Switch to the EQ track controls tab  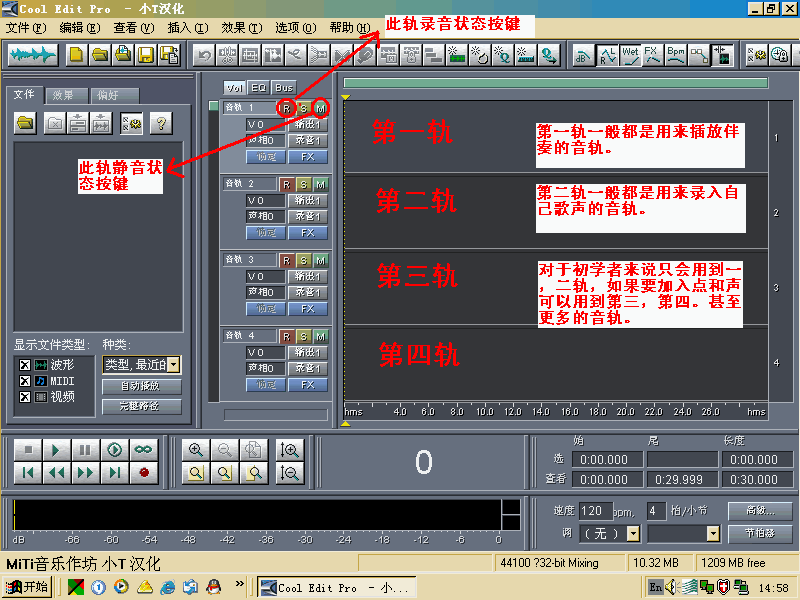(x=259, y=88)
